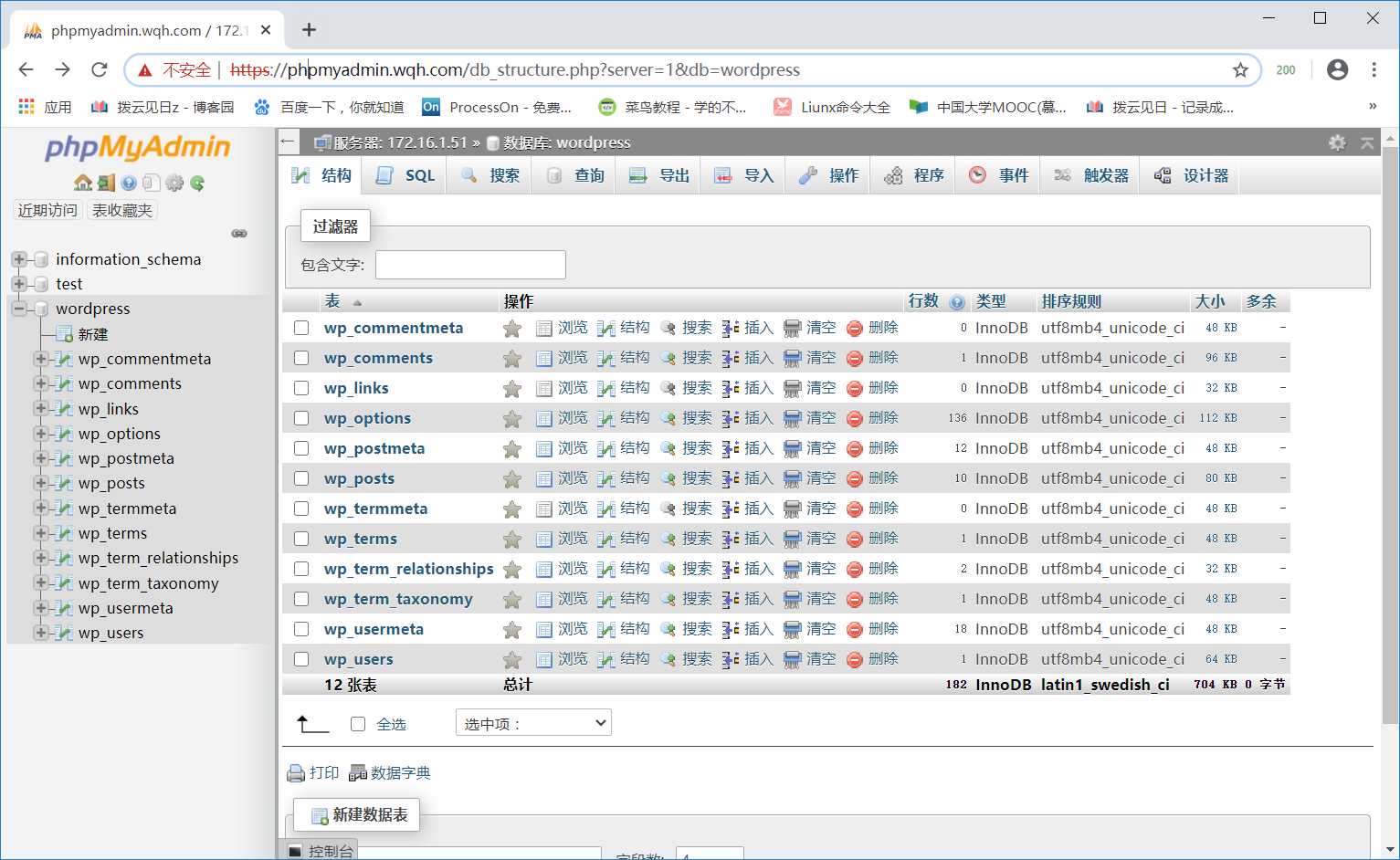Switch to the SQL tab
This screenshot has height=860, width=1400.
[x=405, y=175]
